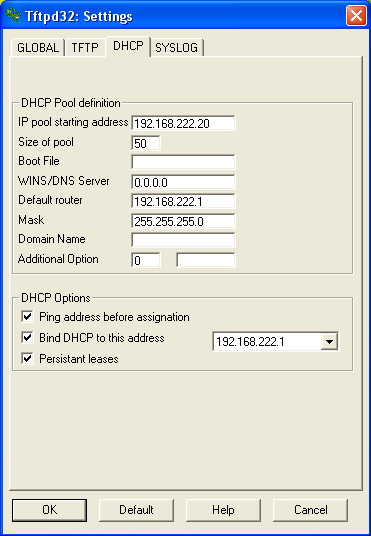Click the Default button
The height and width of the screenshot is (536, 371).
(136, 510)
